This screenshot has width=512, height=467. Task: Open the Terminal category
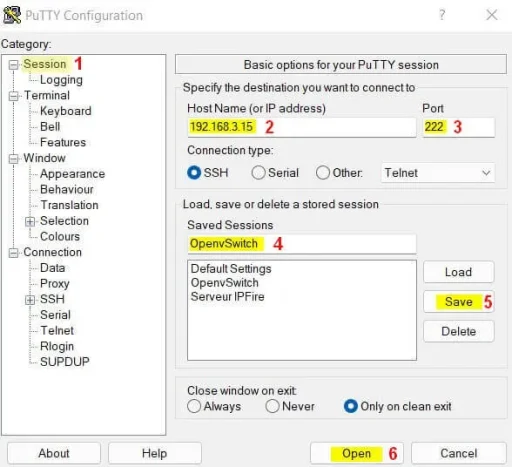[x=47, y=95]
